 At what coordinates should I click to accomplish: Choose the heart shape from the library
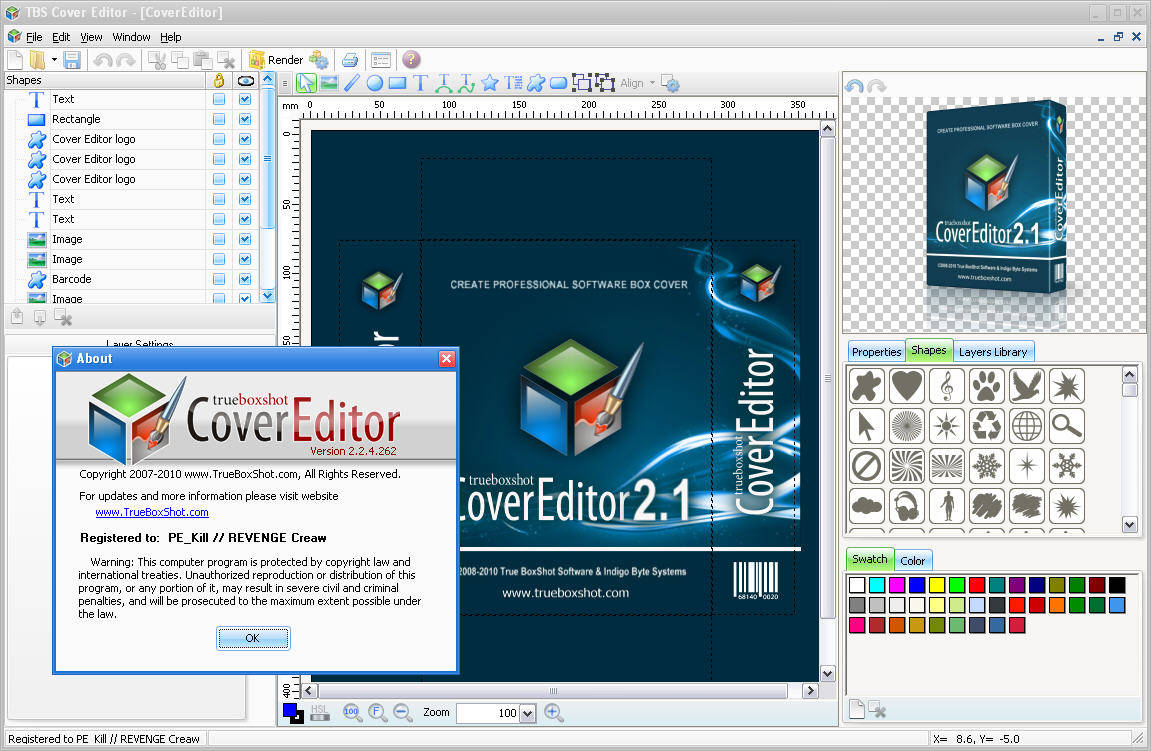(x=907, y=385)
